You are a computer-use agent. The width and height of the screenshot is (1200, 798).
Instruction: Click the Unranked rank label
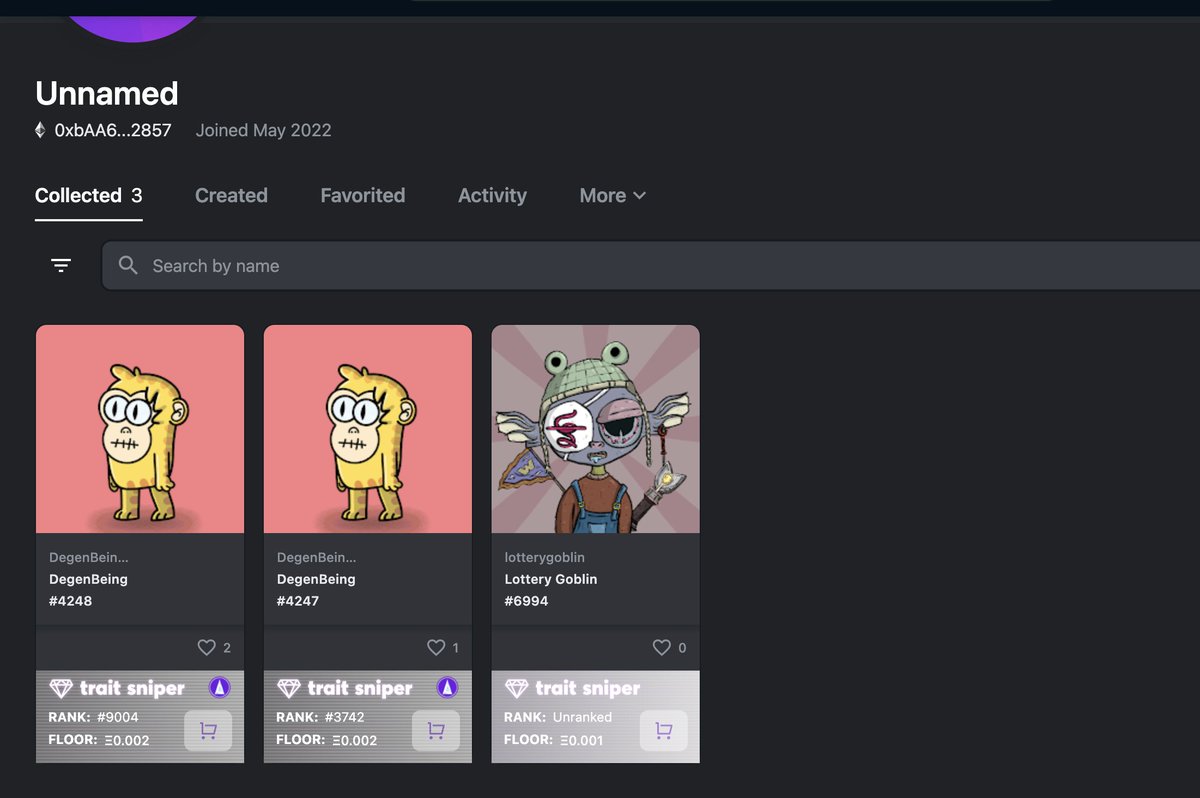(581, 717)
